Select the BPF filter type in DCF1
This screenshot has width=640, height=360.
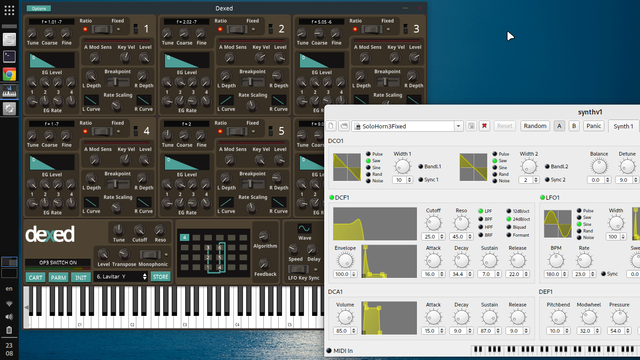coord(486,219)
